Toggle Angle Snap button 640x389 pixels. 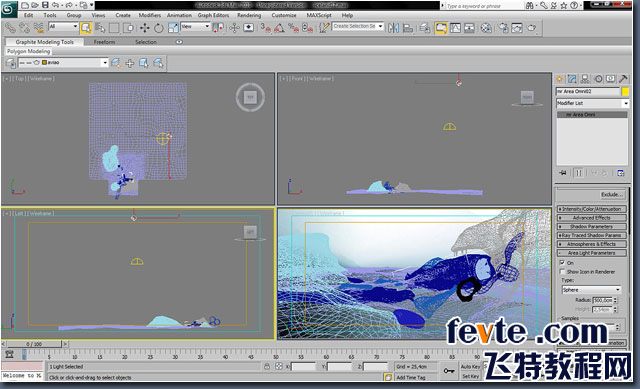click(x=279, y=28)
